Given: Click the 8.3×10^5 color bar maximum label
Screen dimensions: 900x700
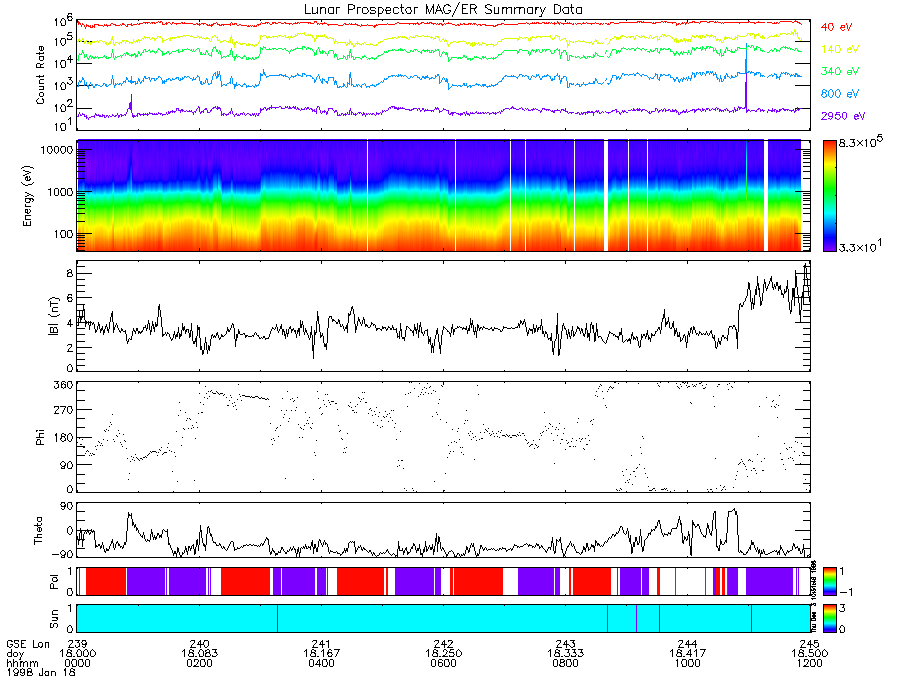Looking at the screenshot, I should click(x=860, y=142).
